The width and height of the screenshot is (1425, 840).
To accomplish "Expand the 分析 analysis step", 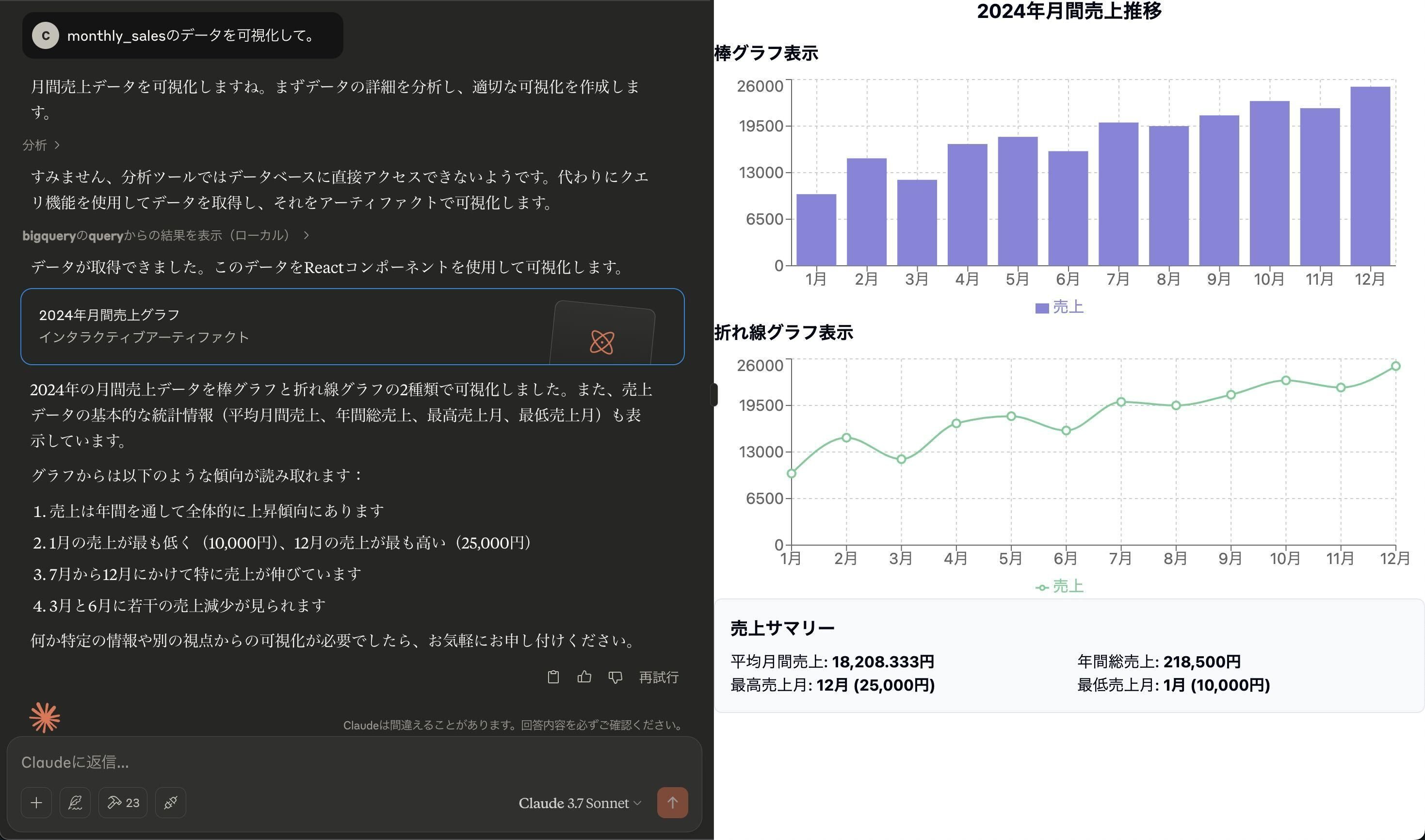I will coord(41,145).
